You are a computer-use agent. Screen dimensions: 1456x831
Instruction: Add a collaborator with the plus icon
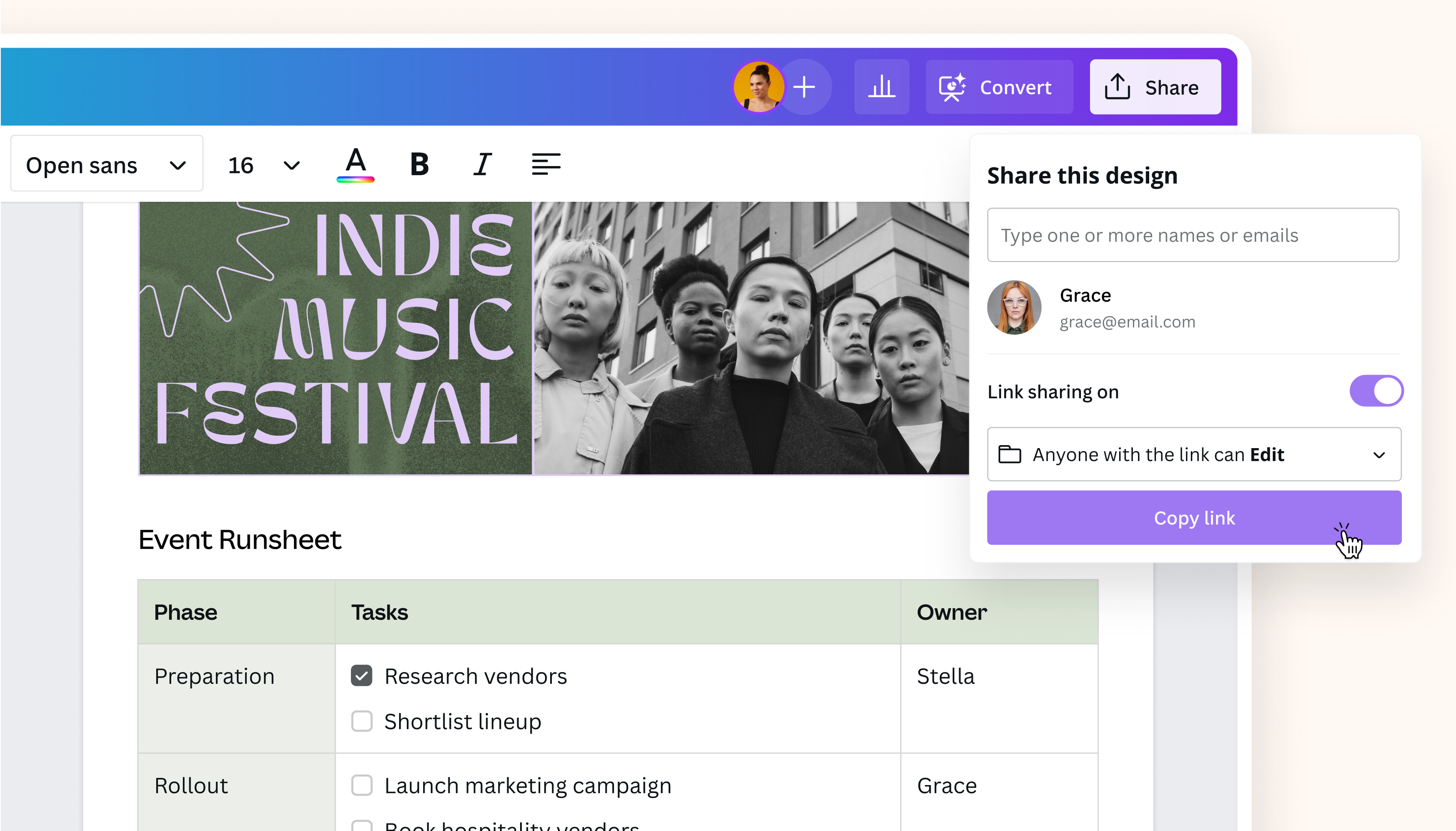pos(804,87)
